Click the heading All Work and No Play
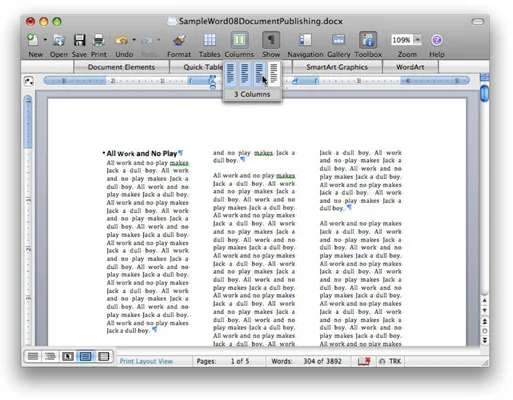The image size is (513, 400). click(141, 153)
